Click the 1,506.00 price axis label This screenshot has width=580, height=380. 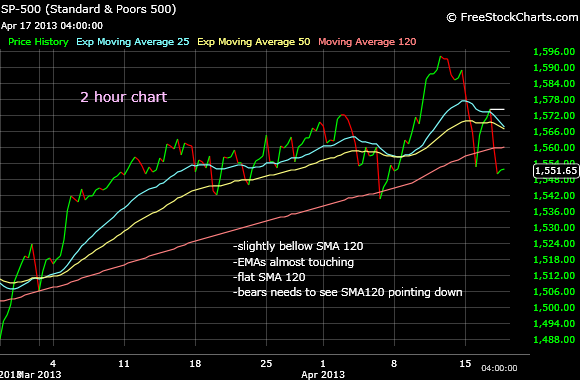[x=554, y=292]
